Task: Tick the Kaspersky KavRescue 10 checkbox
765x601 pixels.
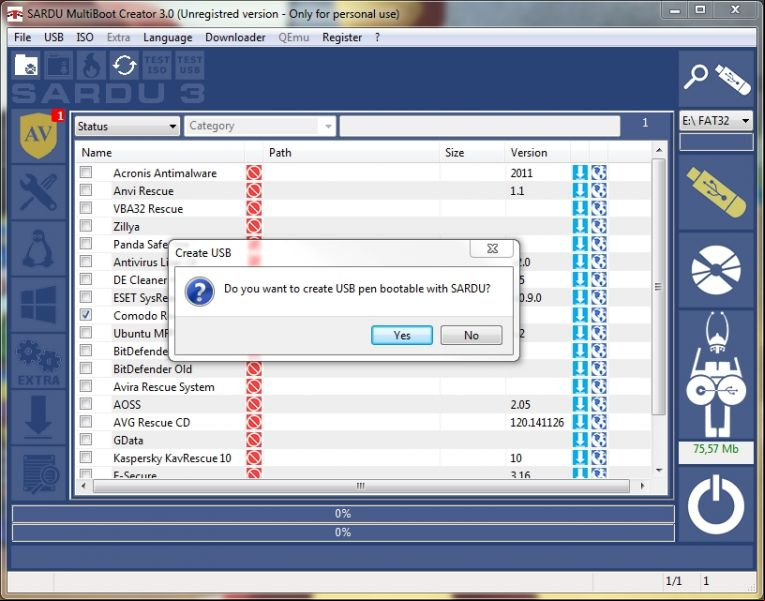Action: pyautogui.click(x=86, y=457)
